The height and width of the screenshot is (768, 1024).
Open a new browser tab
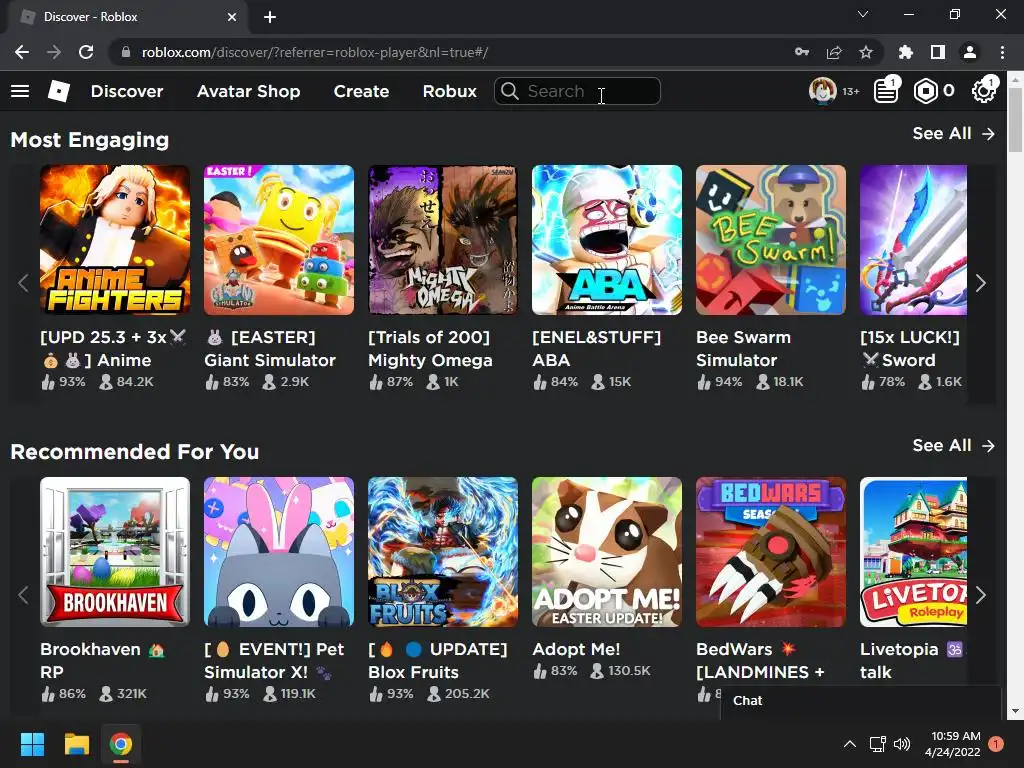(x=270, y=17)
